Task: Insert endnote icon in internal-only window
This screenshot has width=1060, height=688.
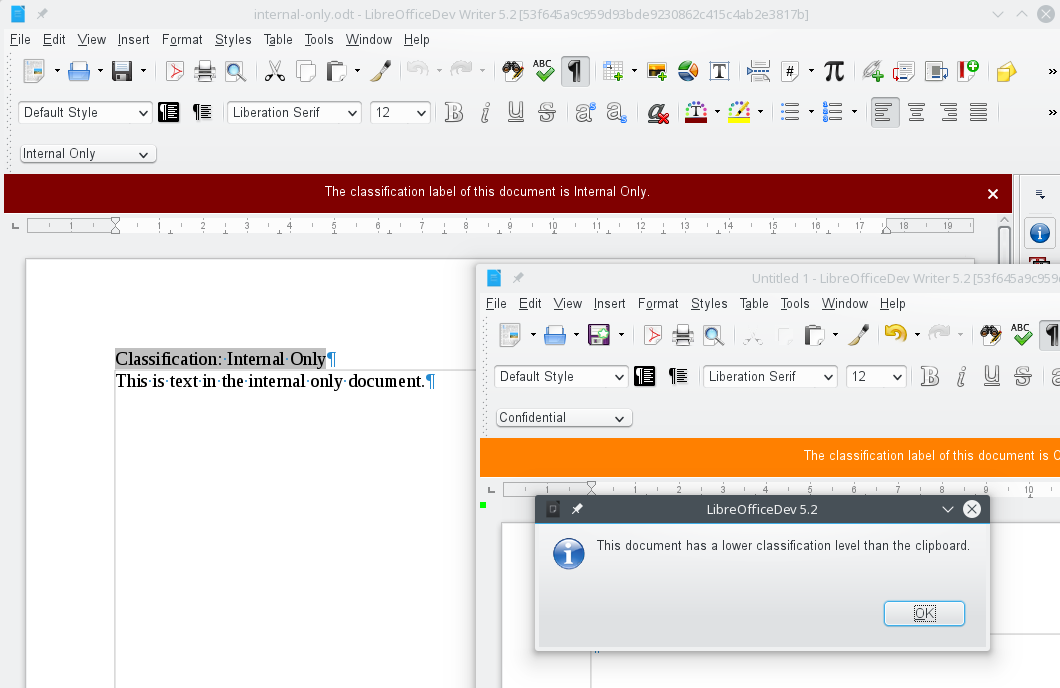Action: pyautogui.click(x=936, y=71)
